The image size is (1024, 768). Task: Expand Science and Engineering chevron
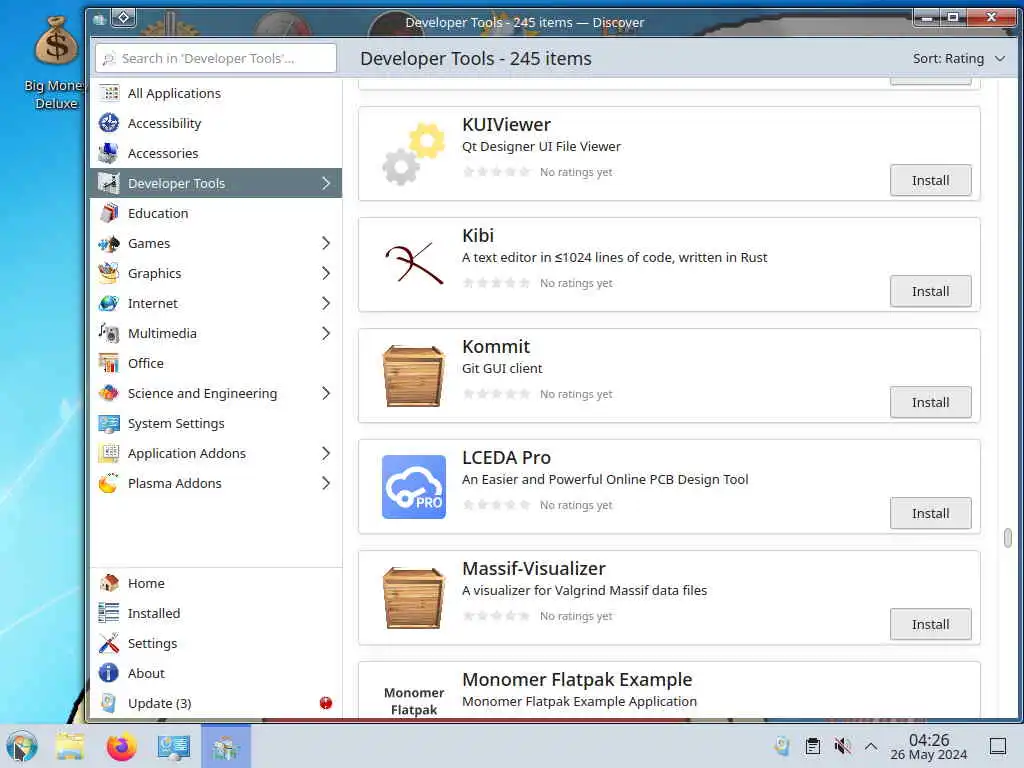(x=326, y=394)
